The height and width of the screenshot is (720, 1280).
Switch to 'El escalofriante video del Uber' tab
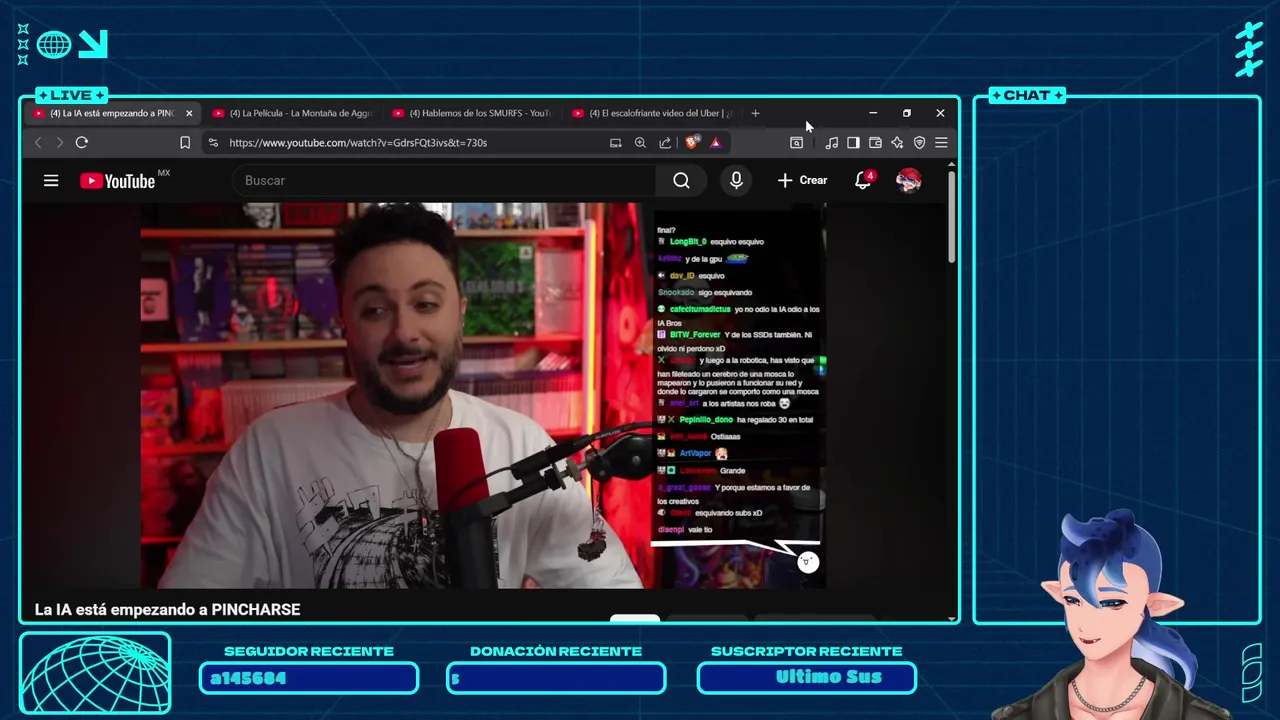[x=652, y=113]
